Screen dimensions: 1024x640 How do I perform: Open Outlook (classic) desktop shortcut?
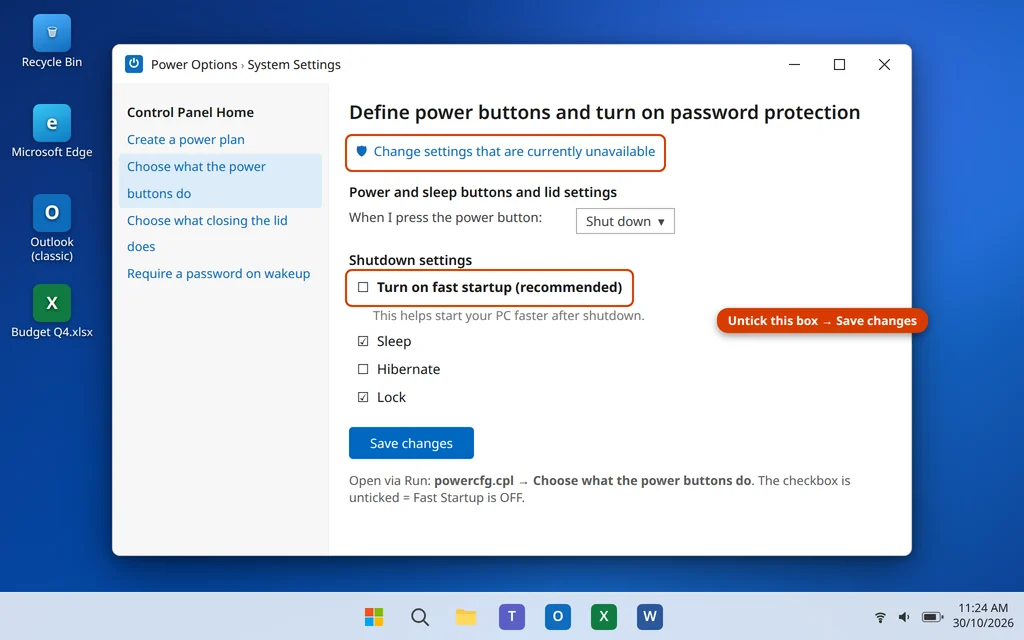52,228
